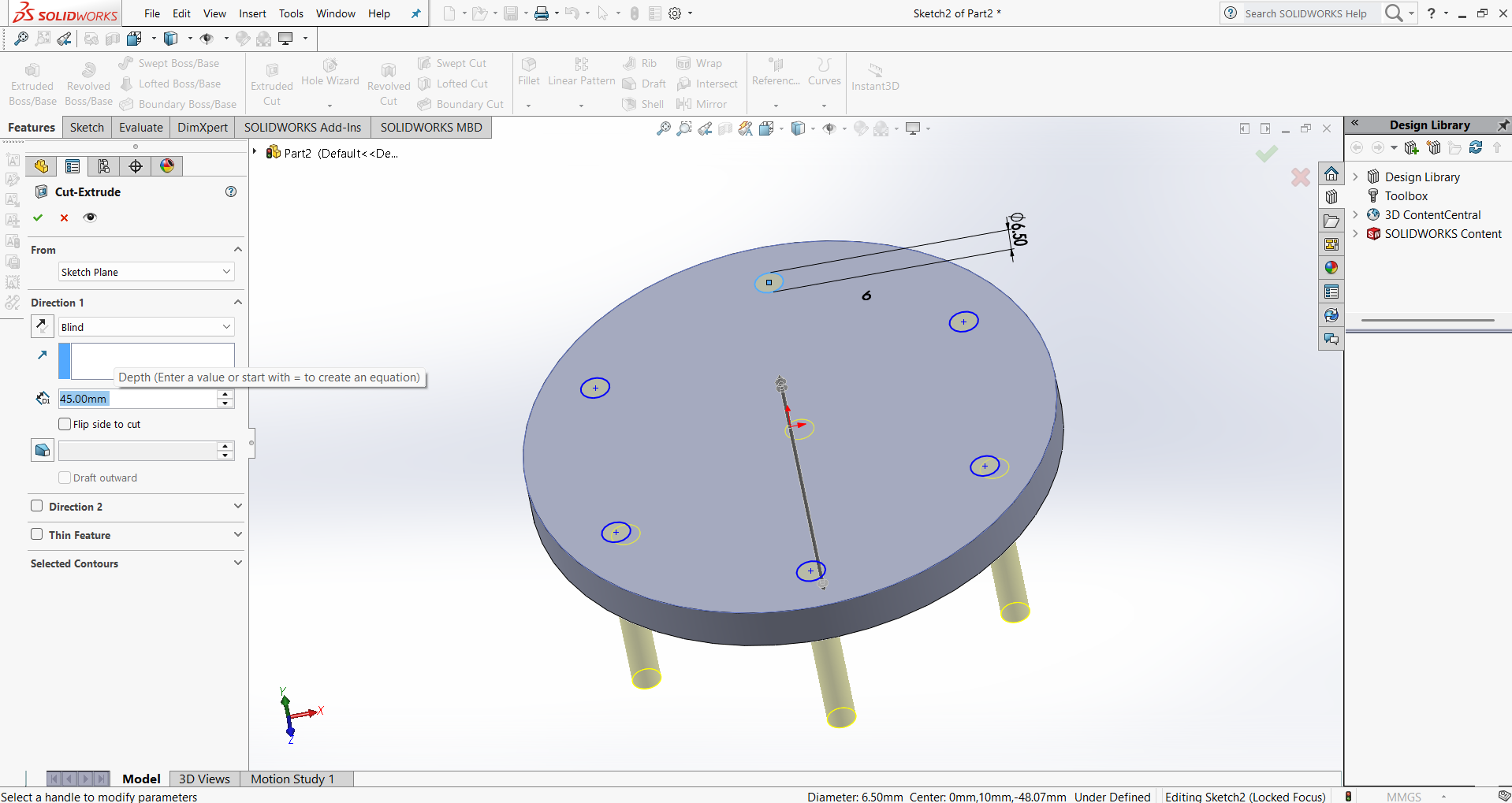Expand the Part2 tree node in viewport
Viewport: 1512px width, 803px height.
[255, 152]
